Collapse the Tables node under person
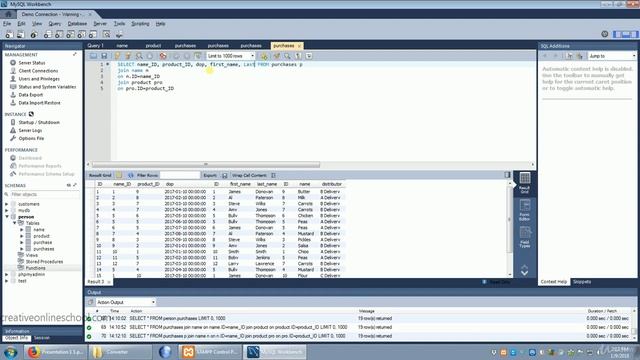This screenshot has height=360, width=640. 14,223
